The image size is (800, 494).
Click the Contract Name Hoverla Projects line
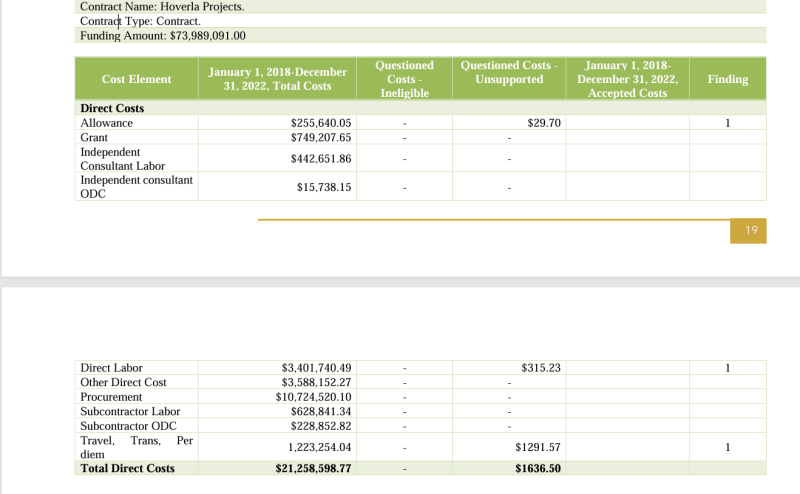coord(161,6)
